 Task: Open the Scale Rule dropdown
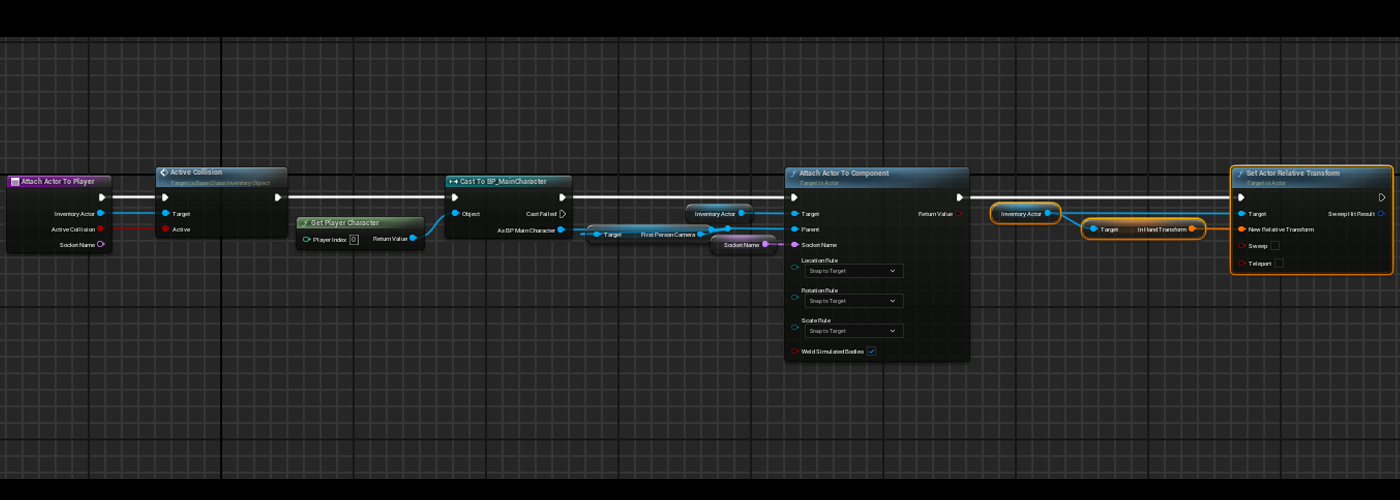(853, 331)
